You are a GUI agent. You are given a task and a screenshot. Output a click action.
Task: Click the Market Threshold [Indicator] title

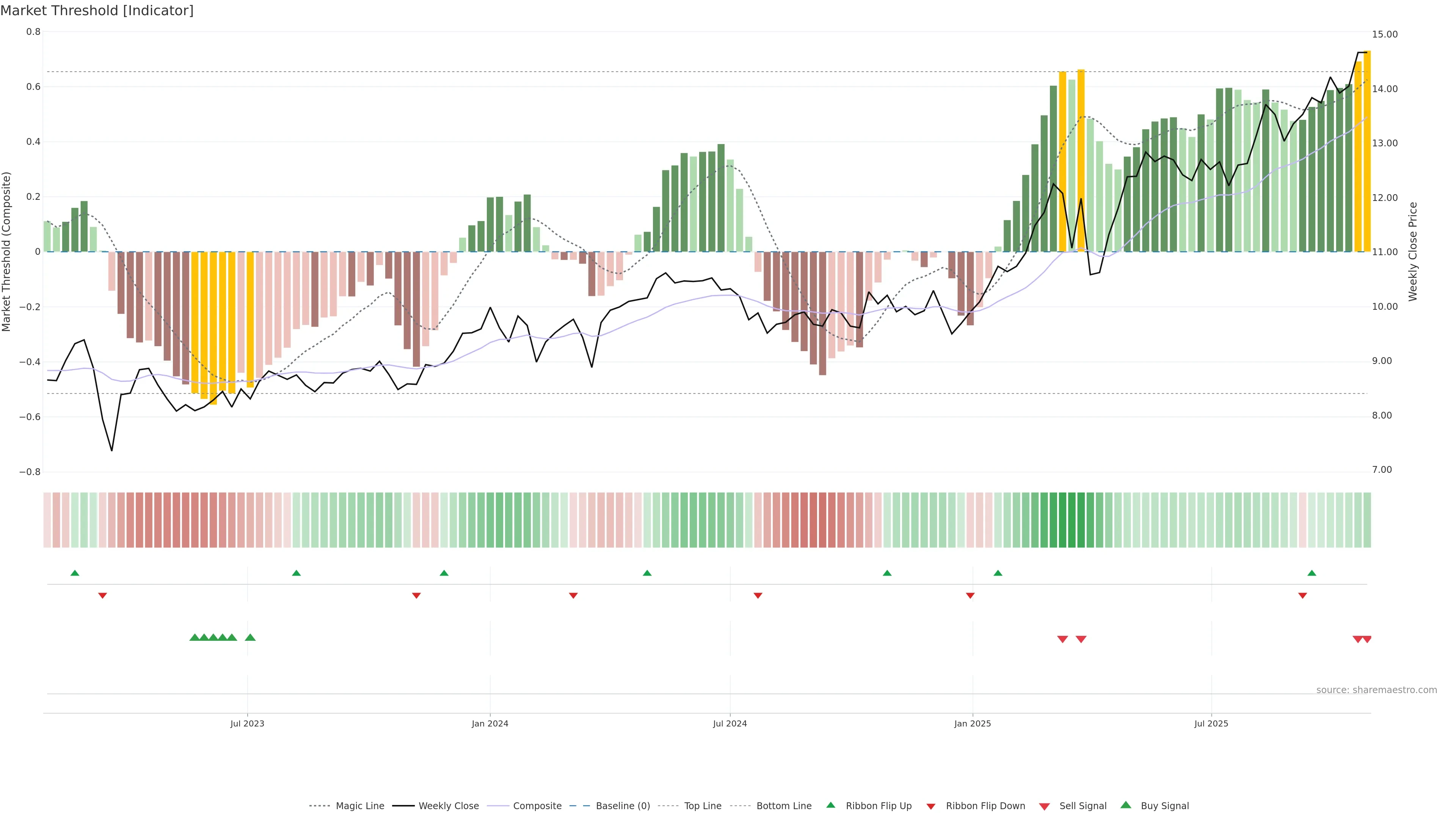click(x=97, y=11)
